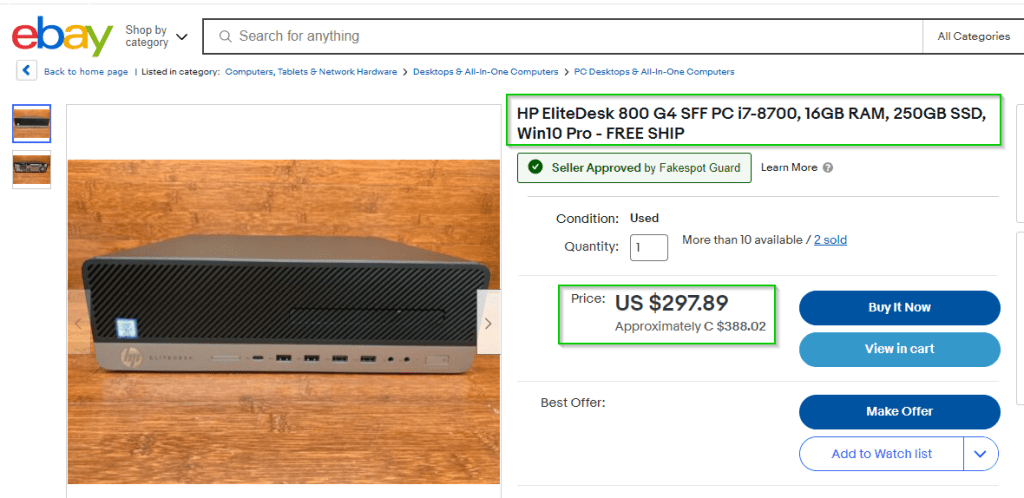
Task: Select the second product thumbnail
Action: 32,169
